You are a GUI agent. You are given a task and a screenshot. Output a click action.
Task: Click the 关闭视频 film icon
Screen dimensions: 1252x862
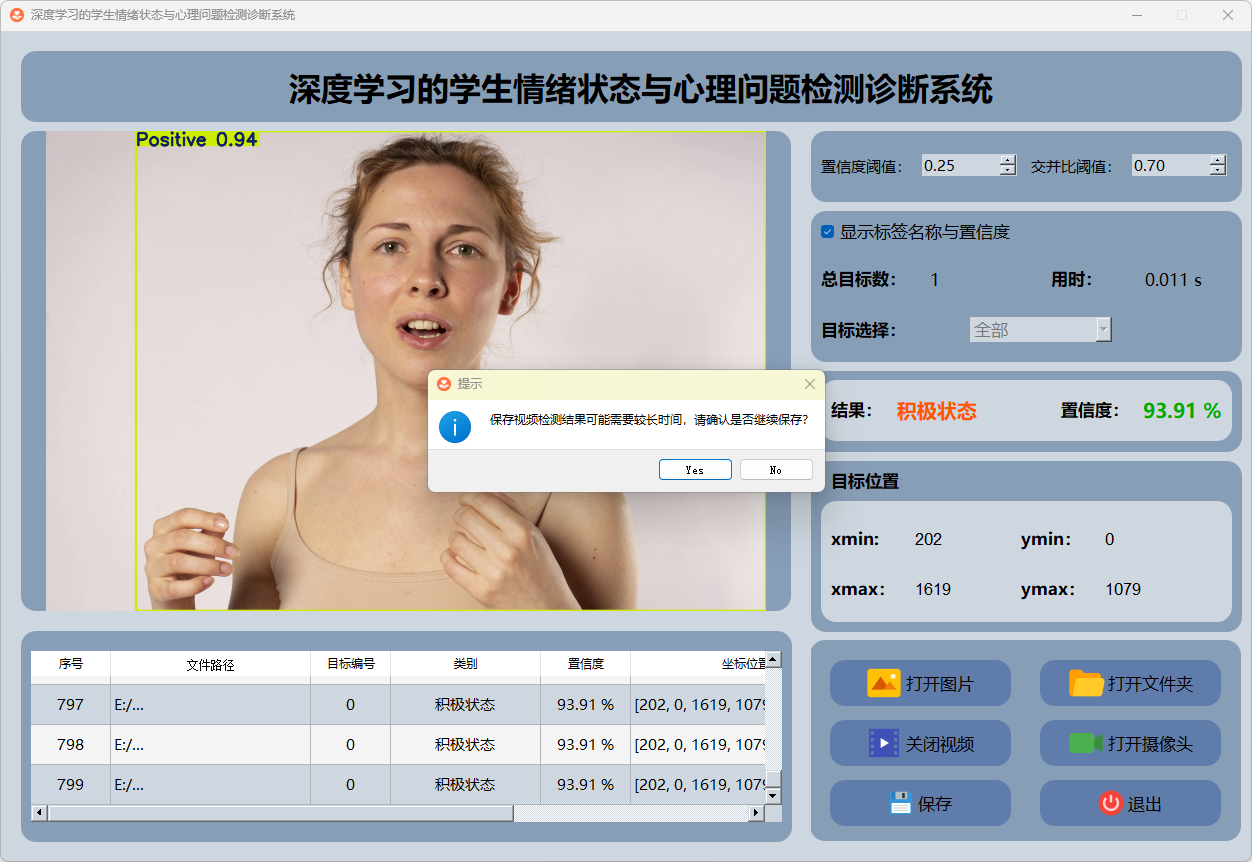click(x=884, y=743)
